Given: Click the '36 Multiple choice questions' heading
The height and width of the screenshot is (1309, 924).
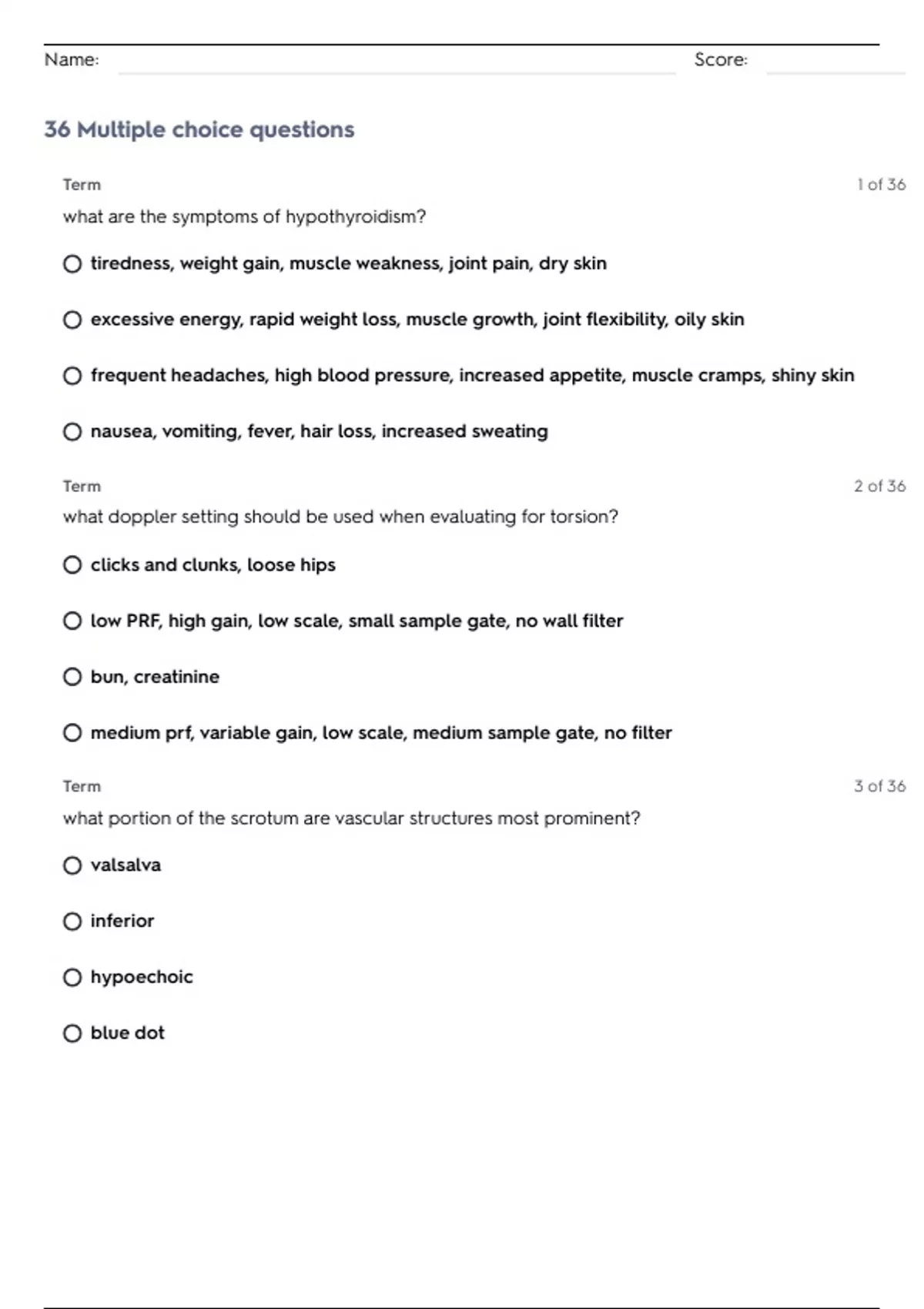Looking at the screenshot, I should [199, 129].
